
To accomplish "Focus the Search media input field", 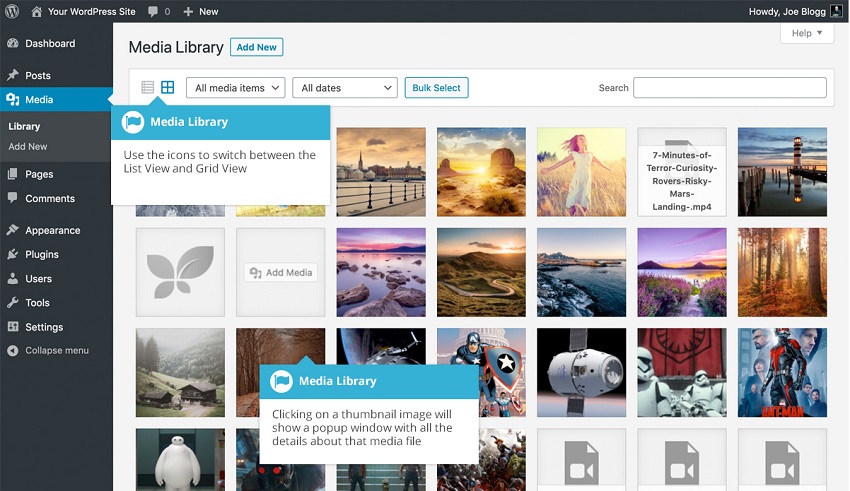I will tap(730, 88).
